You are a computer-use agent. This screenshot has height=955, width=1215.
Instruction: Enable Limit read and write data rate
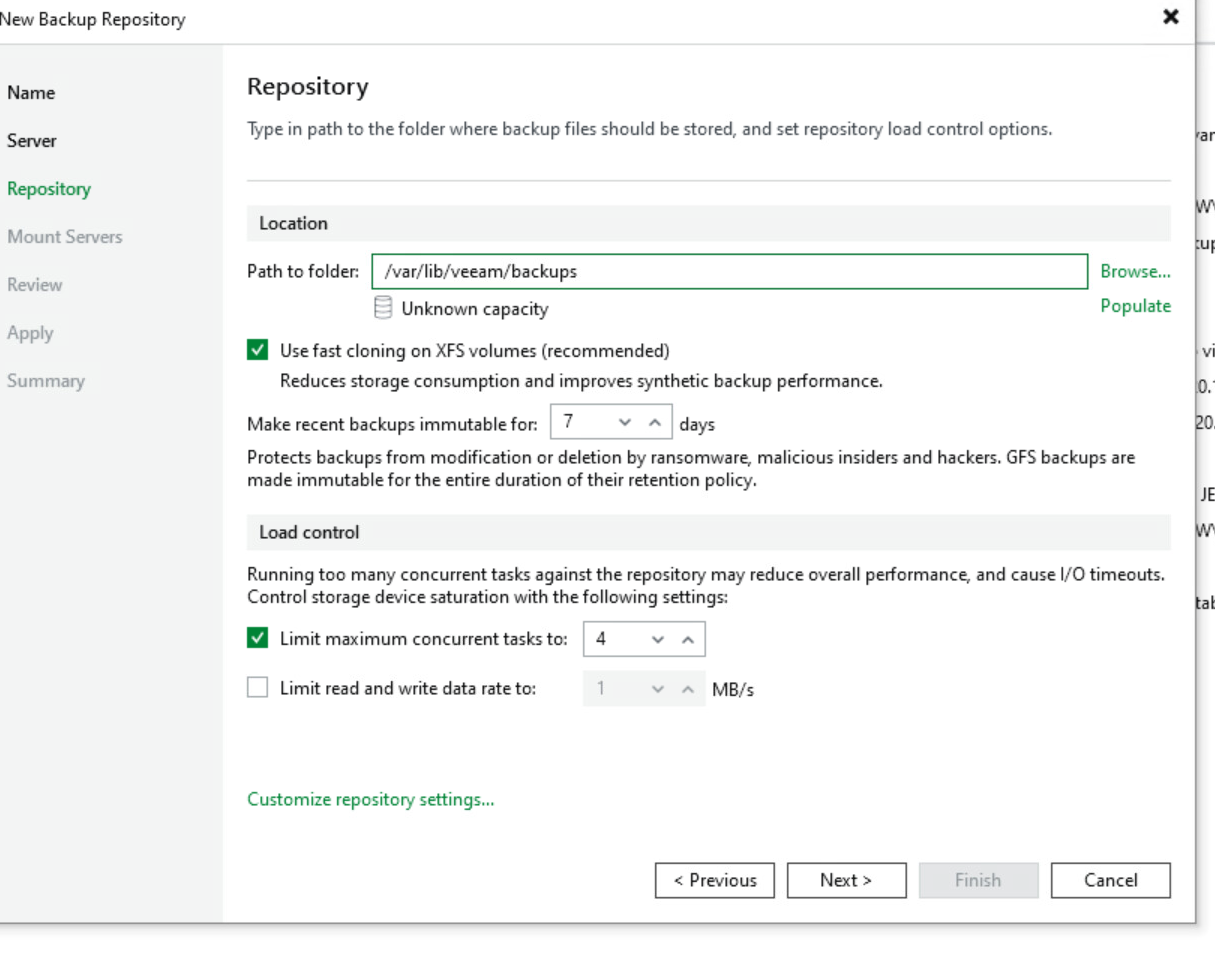258,688
